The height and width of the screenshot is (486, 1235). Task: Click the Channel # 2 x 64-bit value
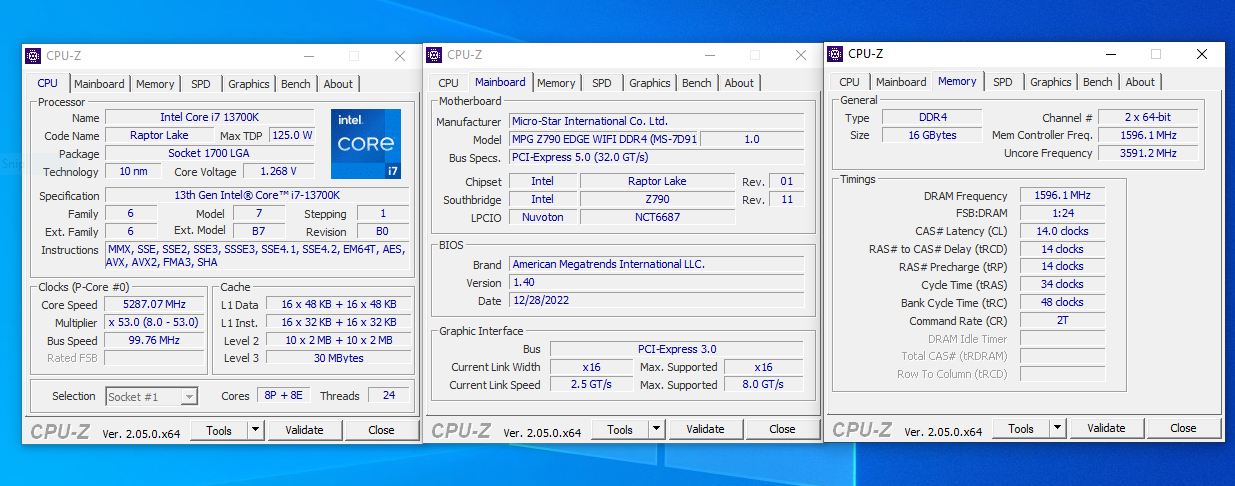(1149, 118)
